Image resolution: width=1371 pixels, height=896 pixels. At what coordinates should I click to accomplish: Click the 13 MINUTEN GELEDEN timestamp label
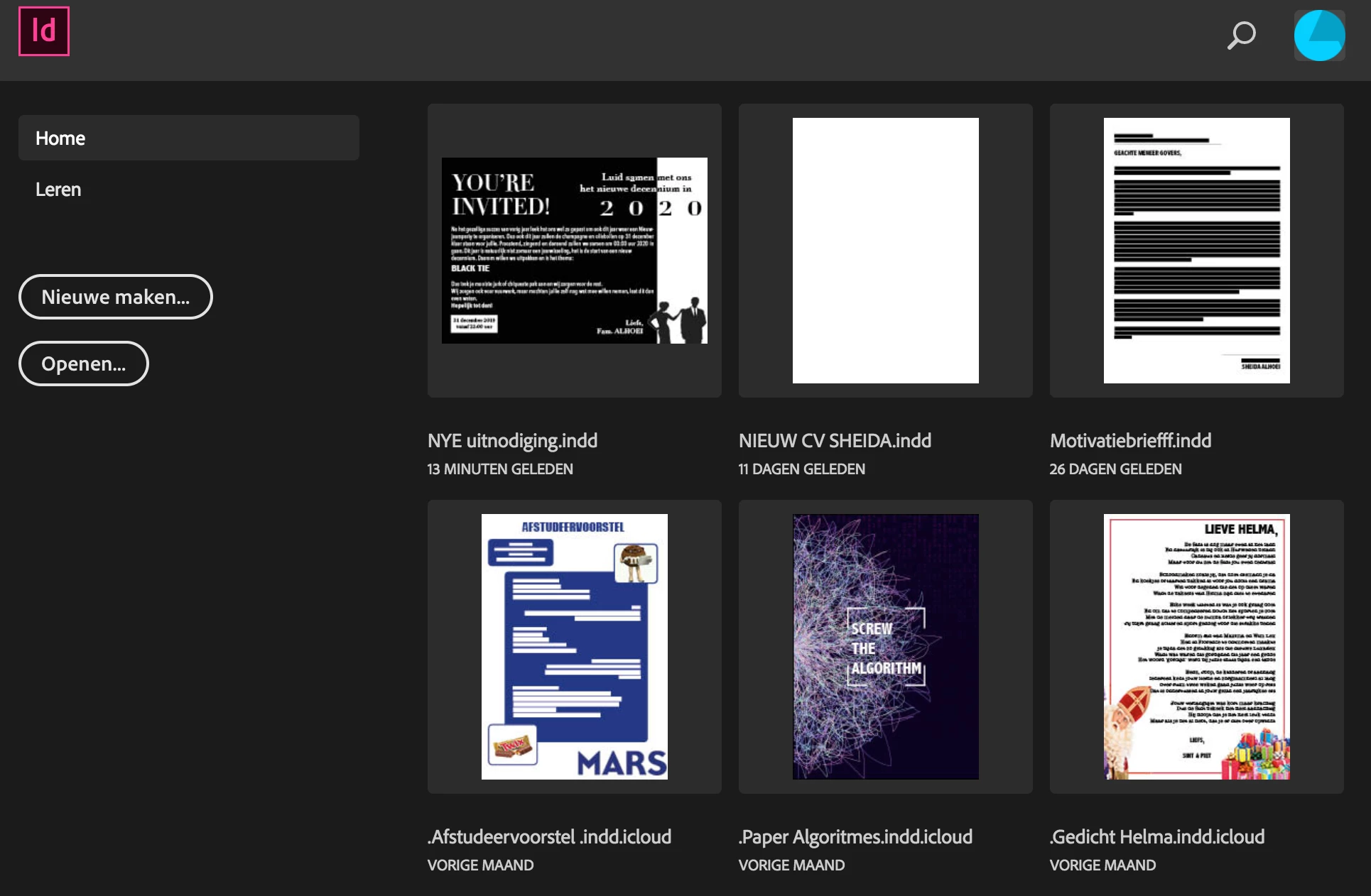[x=500, y=469]
